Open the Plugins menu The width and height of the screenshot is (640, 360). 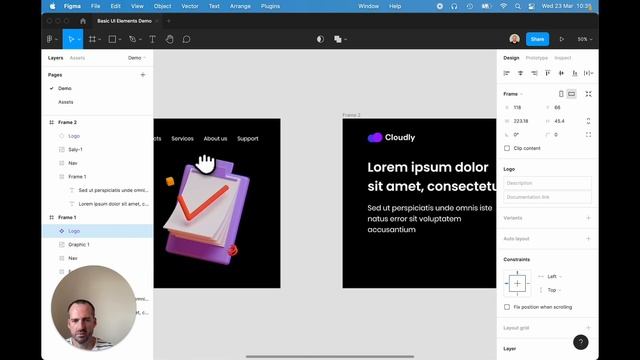coord(270,6)
